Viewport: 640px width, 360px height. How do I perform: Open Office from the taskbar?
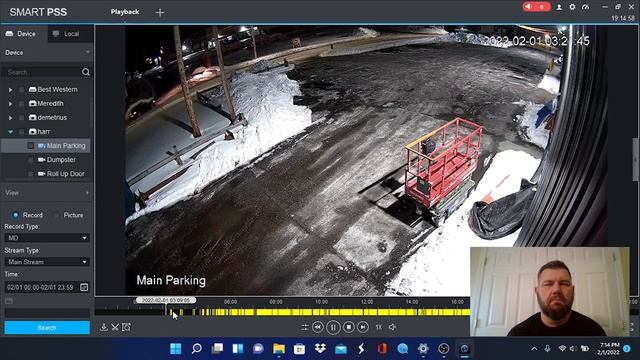[382, 349]
